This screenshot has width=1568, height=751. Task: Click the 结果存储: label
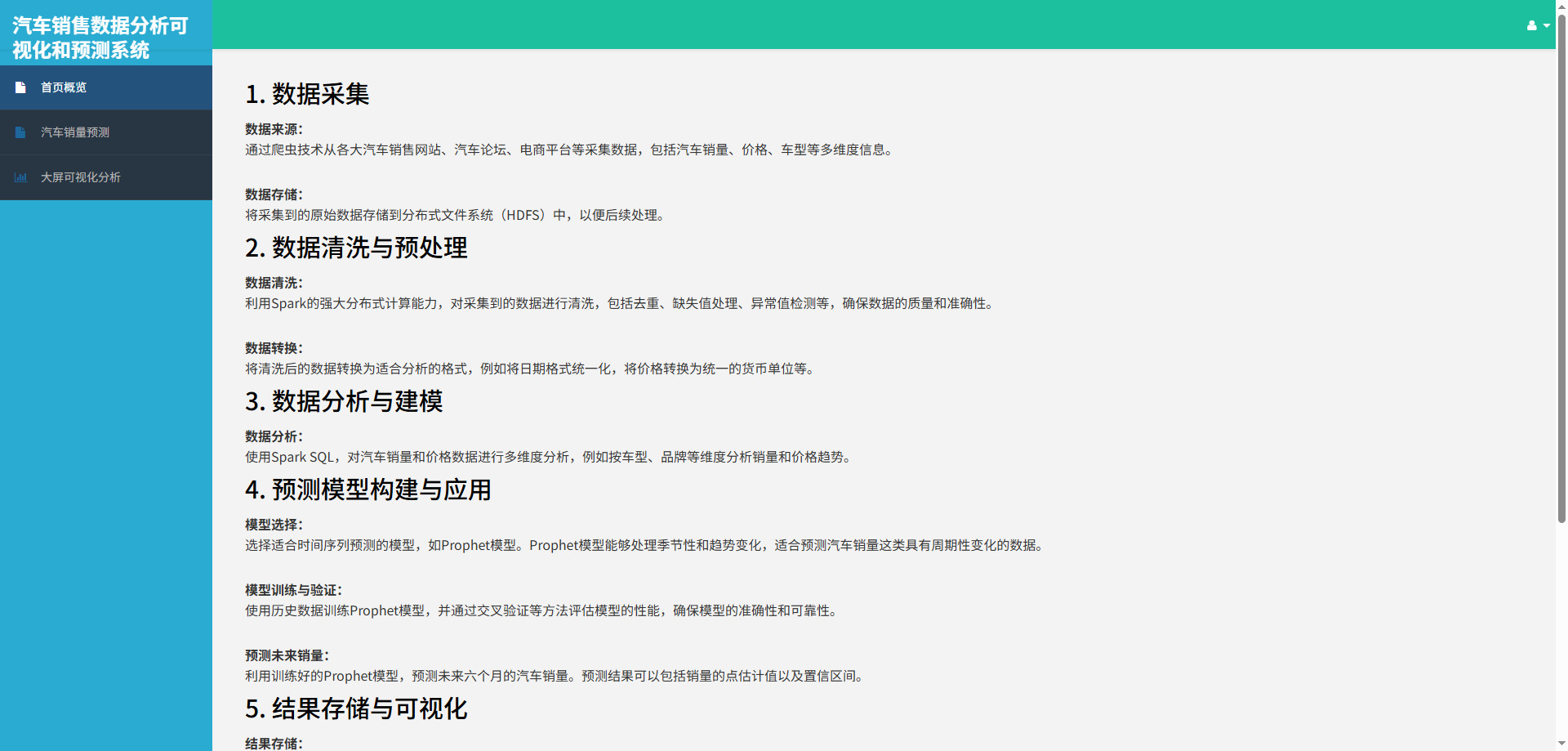(x=274, y=744)
